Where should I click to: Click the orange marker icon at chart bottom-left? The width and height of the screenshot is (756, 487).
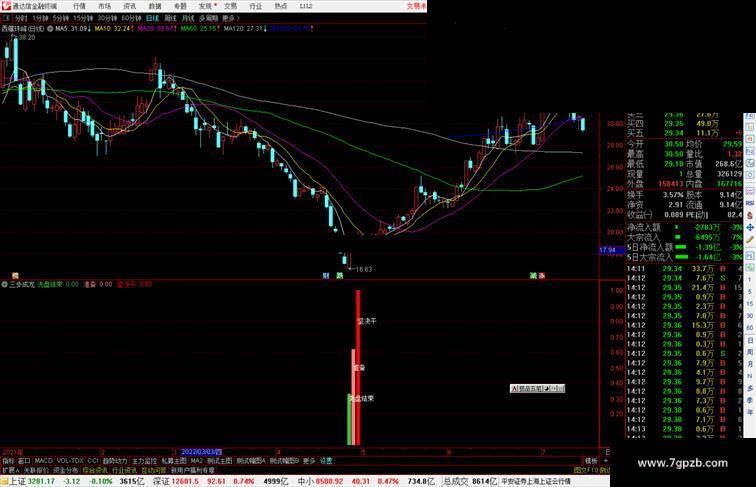[15, 275]
